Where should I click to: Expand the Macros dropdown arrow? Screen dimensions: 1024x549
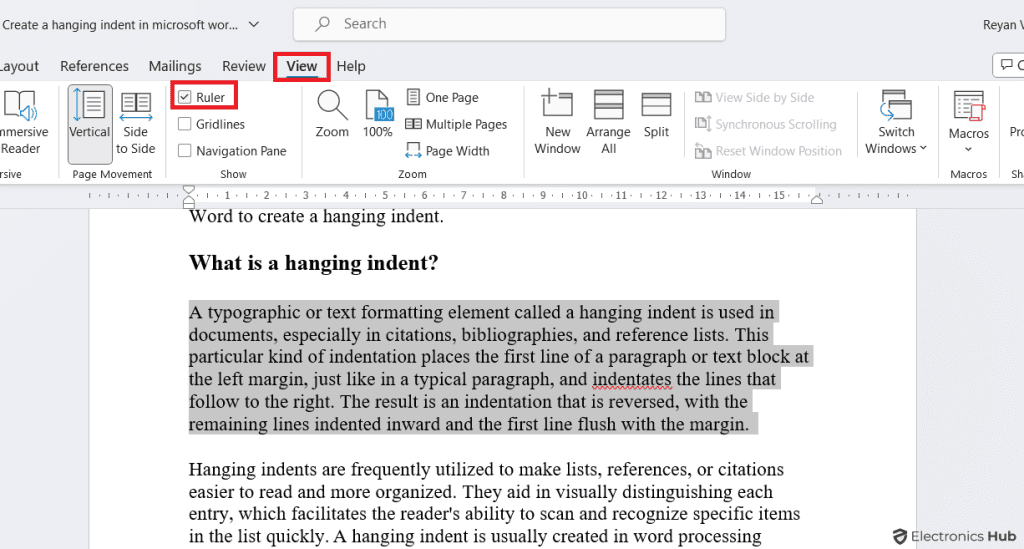tap(968, 149)
